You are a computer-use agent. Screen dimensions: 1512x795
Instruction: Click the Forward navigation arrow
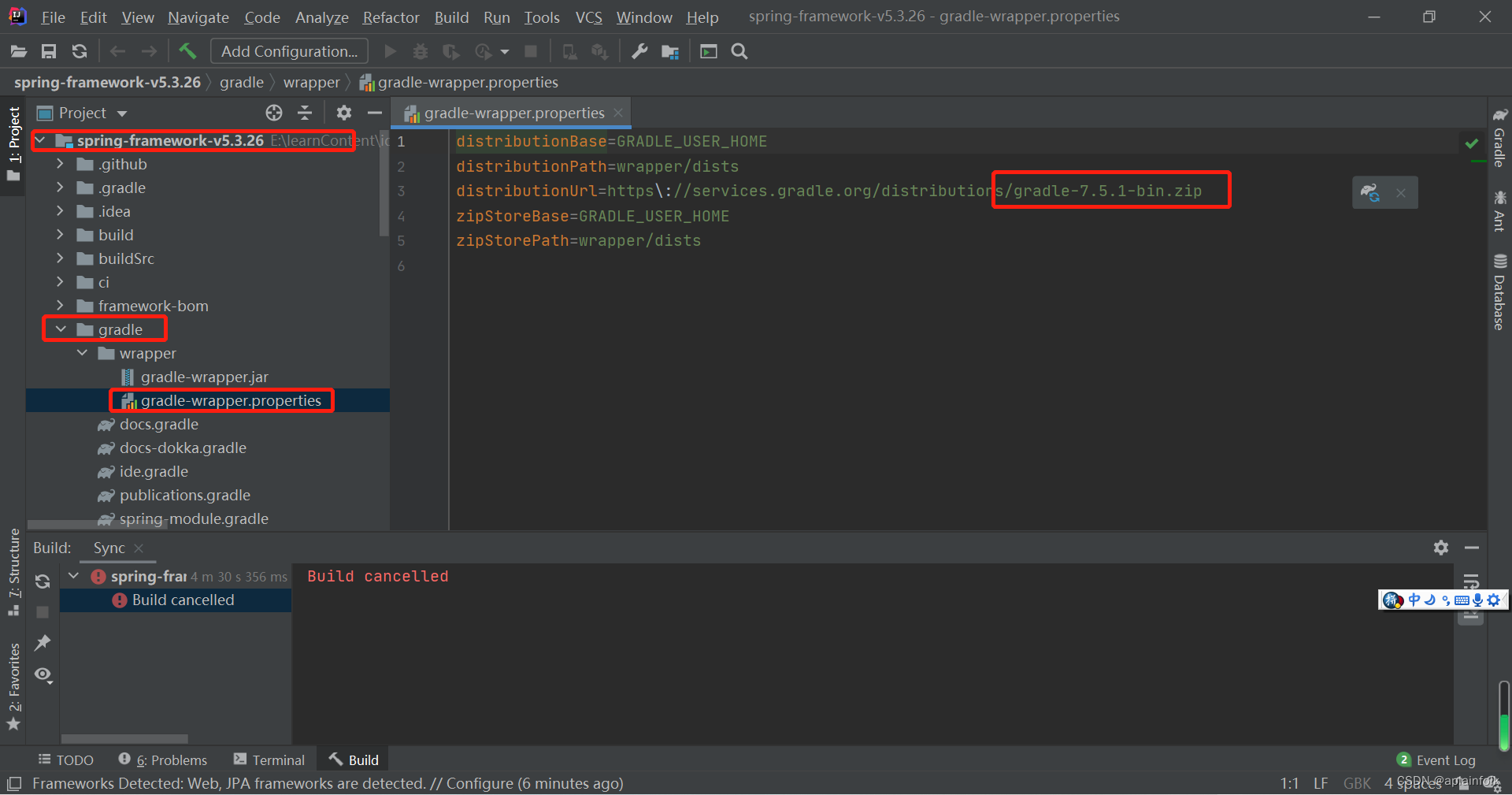(149, 52)
